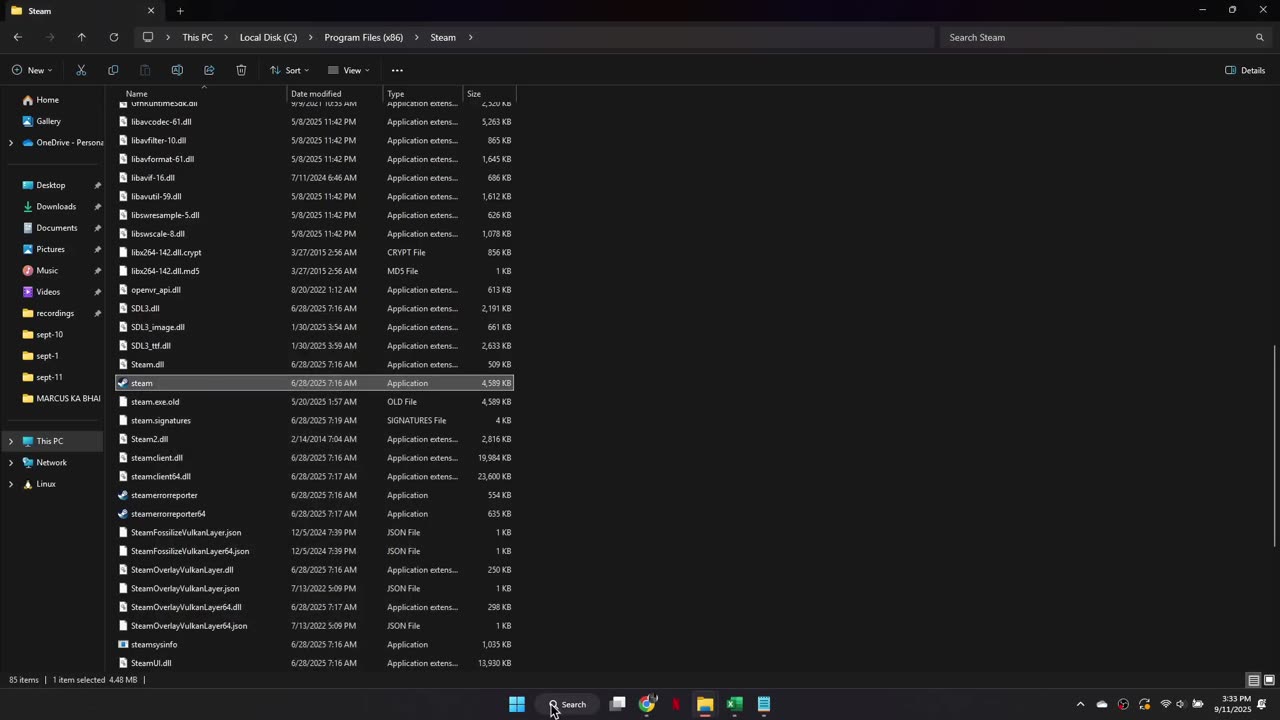Expand the Linux tree node
Screen dimensions: 1280x720
[x=11, y=484]
